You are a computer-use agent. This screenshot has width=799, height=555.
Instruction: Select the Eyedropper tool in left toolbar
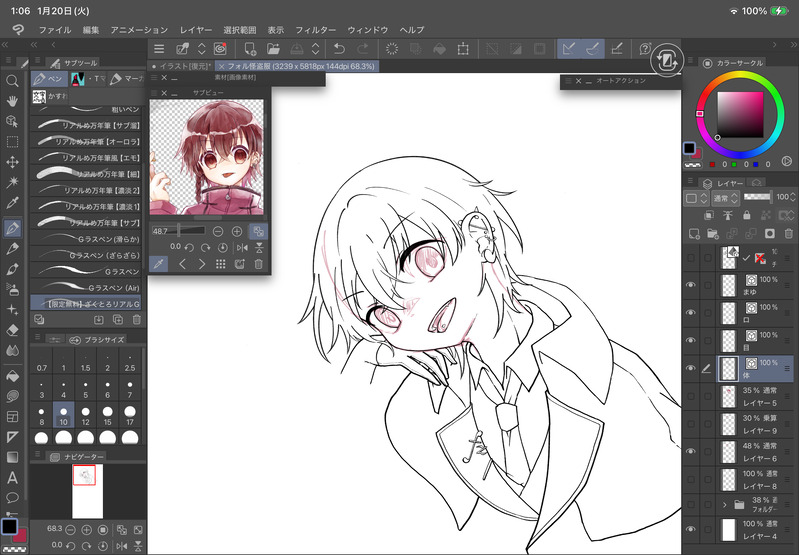(12, 203)
